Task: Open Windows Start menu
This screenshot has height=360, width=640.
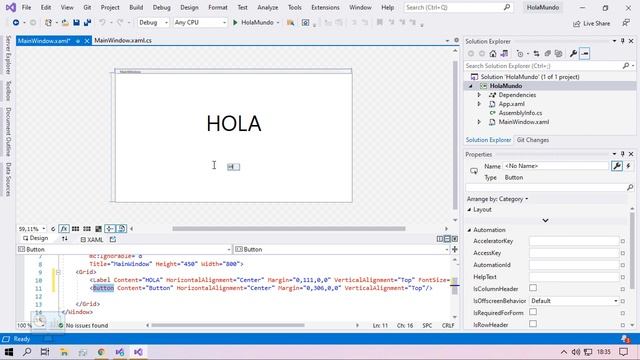Action: (x=9, y=352)
